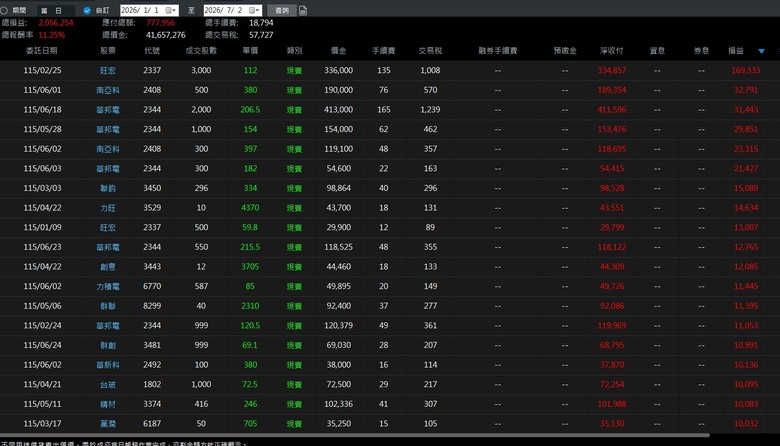The width and height of the screenshot is (780, 446).
Task: Sort by 代號 column header
Action: (x=152, y=51)
